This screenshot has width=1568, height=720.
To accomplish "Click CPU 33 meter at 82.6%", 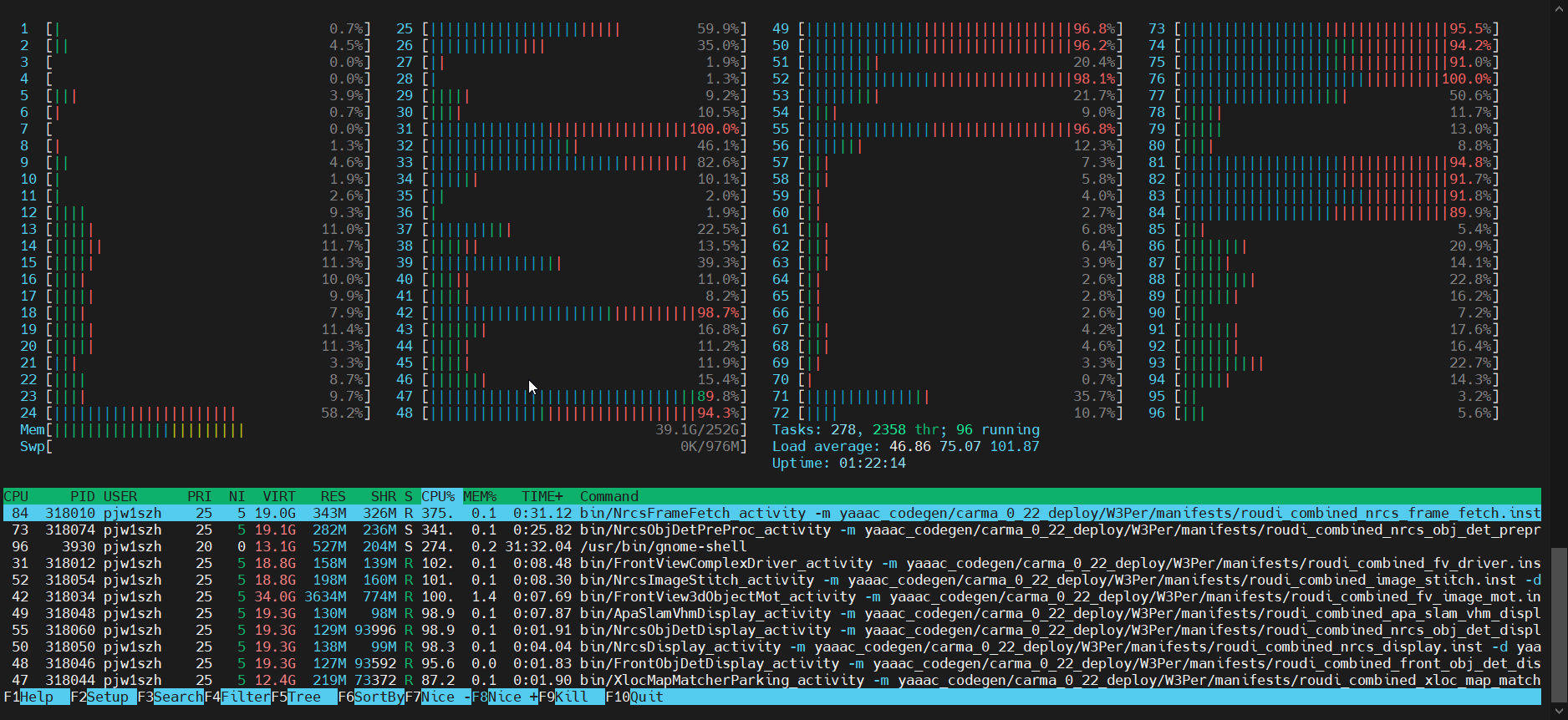I will (x=572, y=162).
